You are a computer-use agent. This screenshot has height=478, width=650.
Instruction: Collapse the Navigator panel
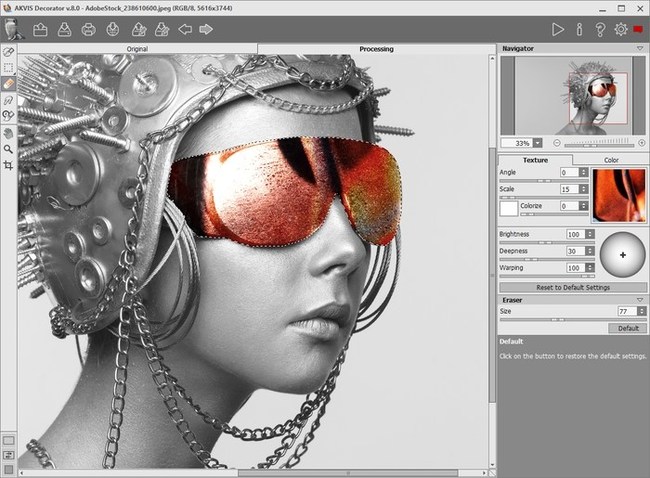640,49
